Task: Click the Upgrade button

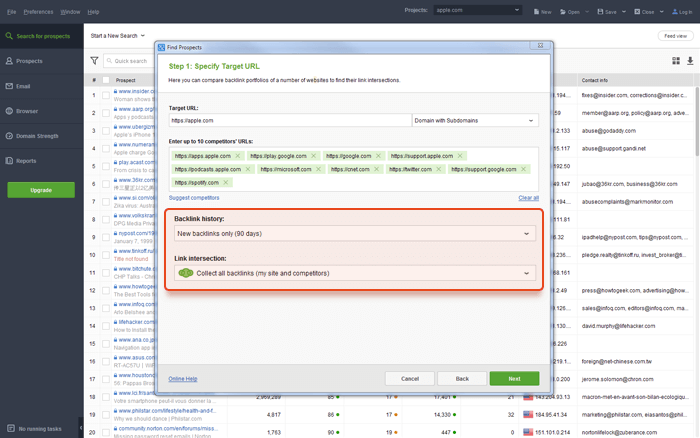Action: pos(41,190)
